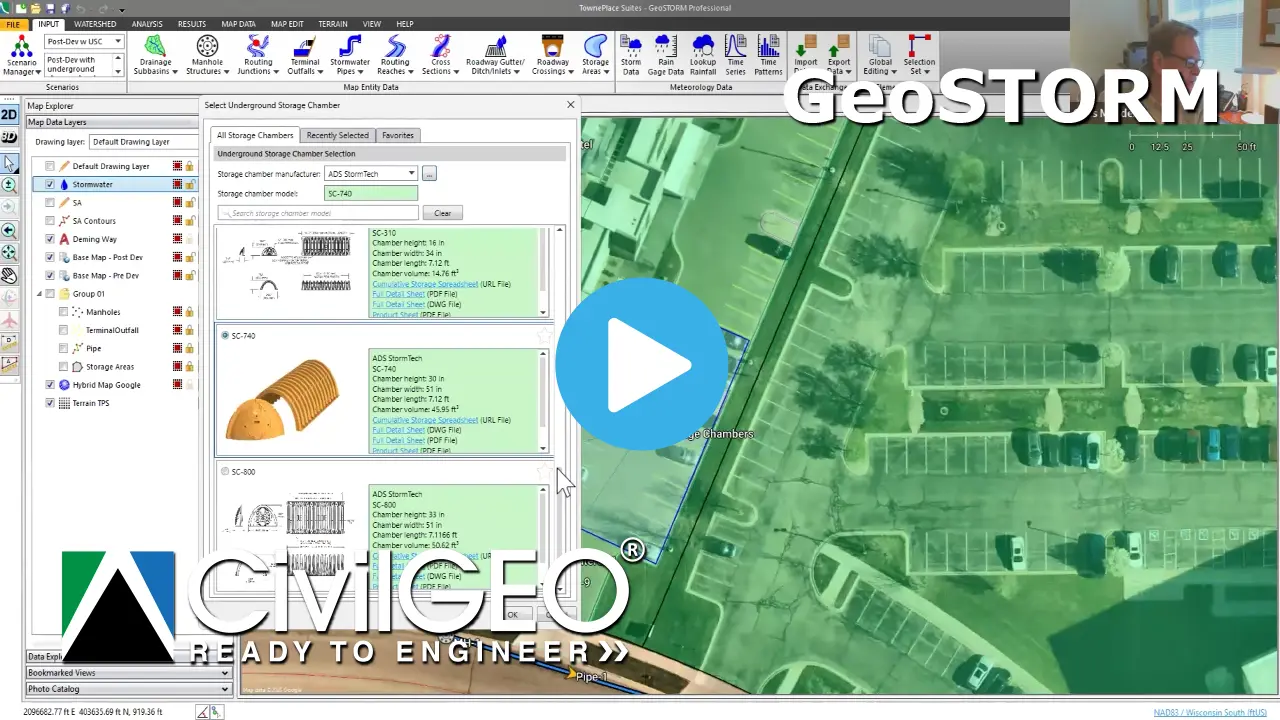The width and height of the screenshot is (1280, 720).
Task: Close the Select Underground Storage Chamber dialog
Action: click(571, 104)
